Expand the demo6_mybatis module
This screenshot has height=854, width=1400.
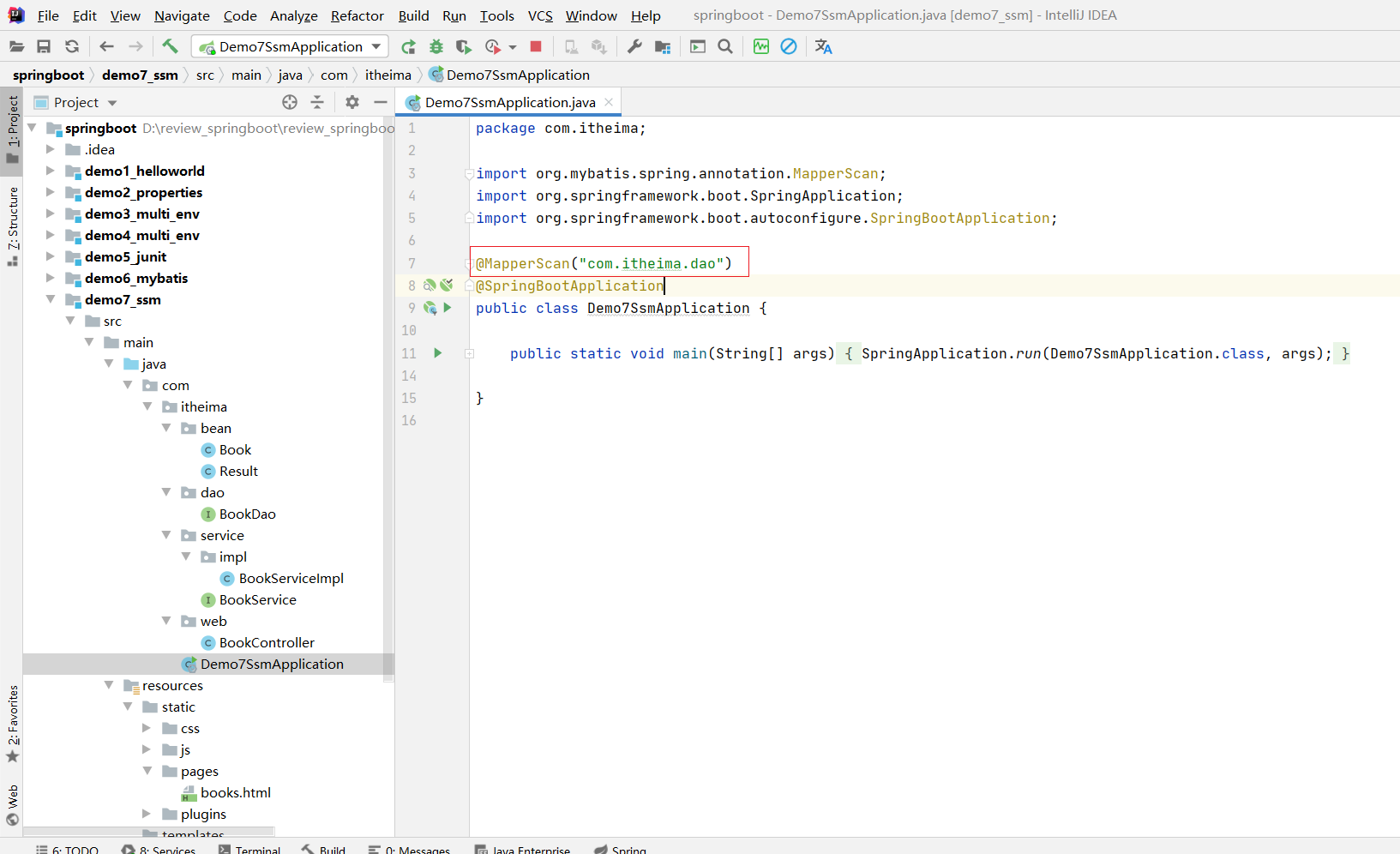click(x=51, y=278)
